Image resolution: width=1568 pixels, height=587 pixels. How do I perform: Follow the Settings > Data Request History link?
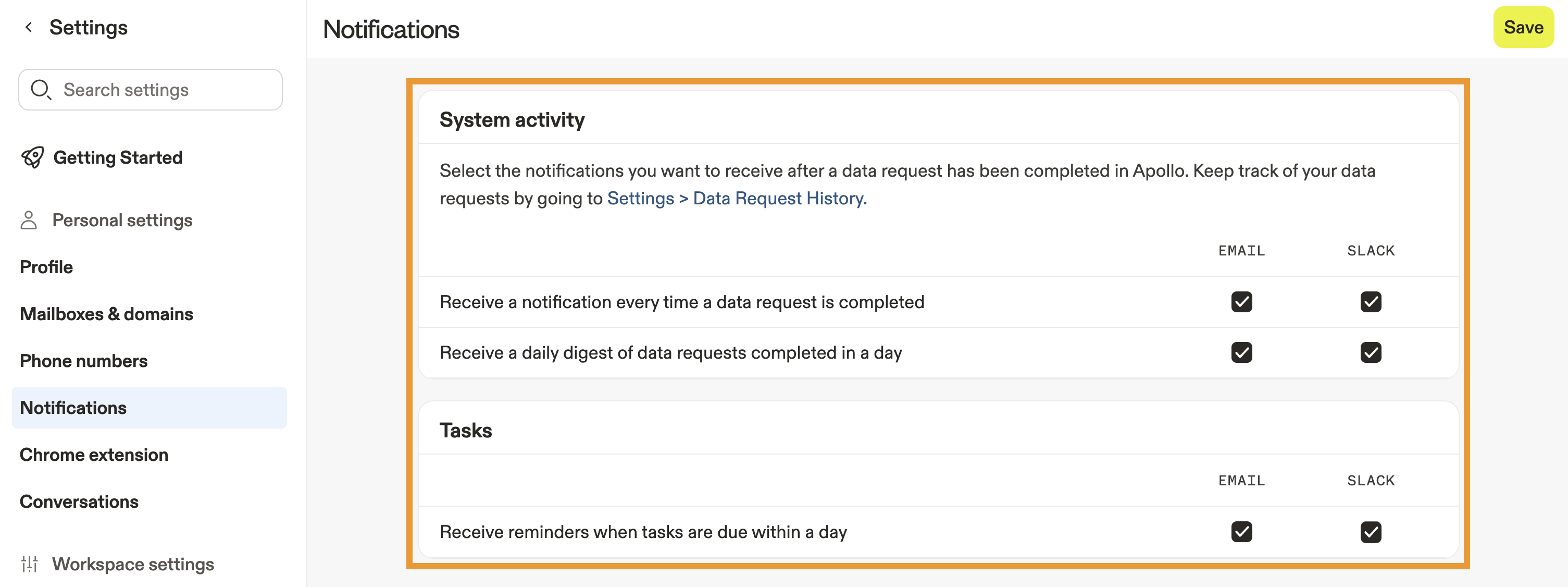point(737,199)
